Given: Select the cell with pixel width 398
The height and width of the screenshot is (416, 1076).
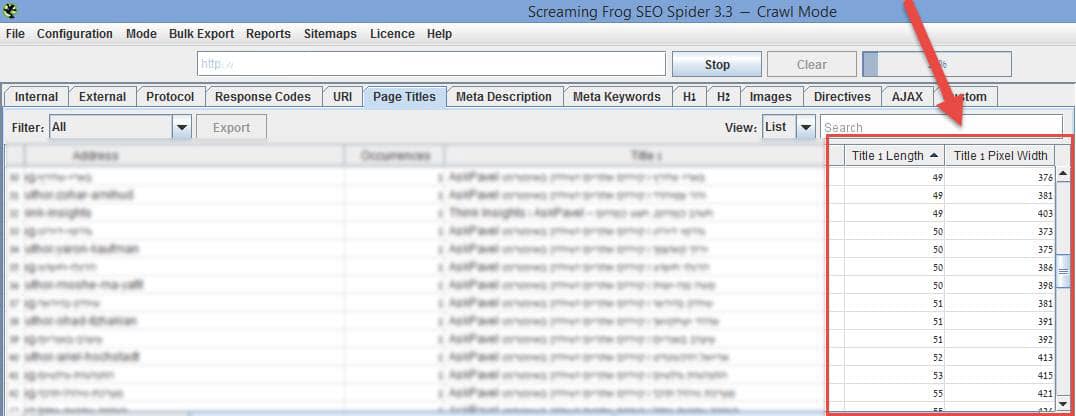Looking at the screenshot, I should tap(999, 285).
